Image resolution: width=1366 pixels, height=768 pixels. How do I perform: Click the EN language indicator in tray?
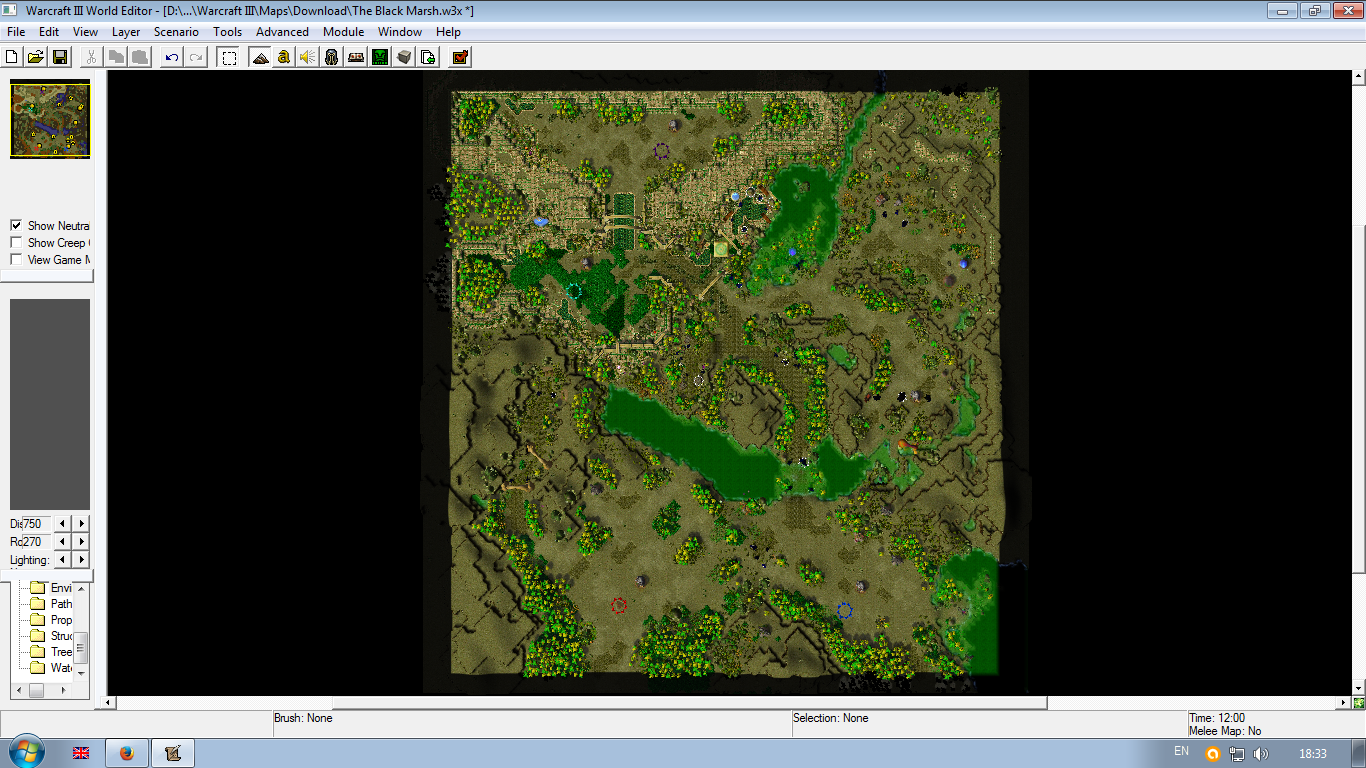(1181, 752)
